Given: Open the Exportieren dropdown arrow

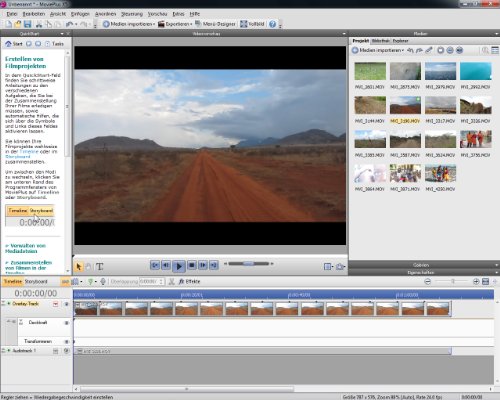Looking at the screenshot, I should pos(191,24).
